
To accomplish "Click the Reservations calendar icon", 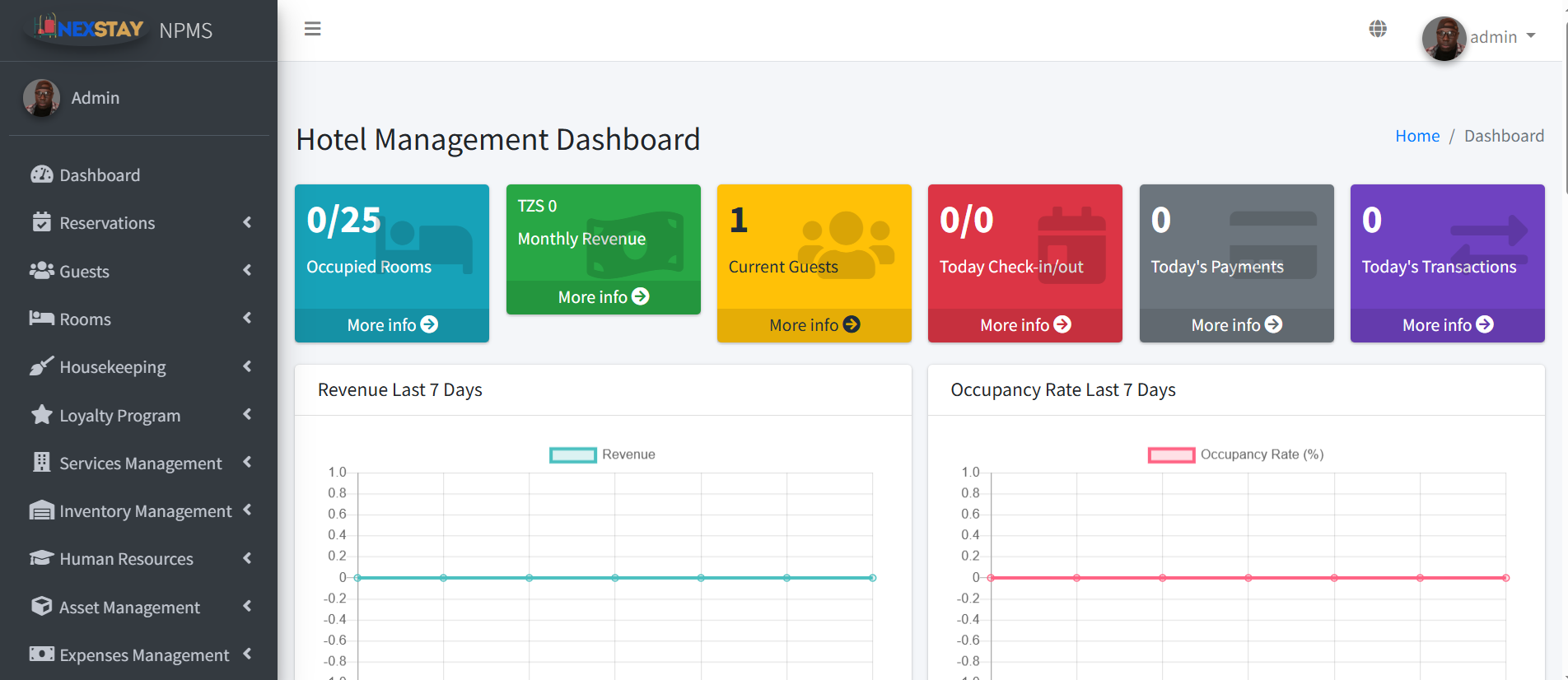I will pos(41,222).
